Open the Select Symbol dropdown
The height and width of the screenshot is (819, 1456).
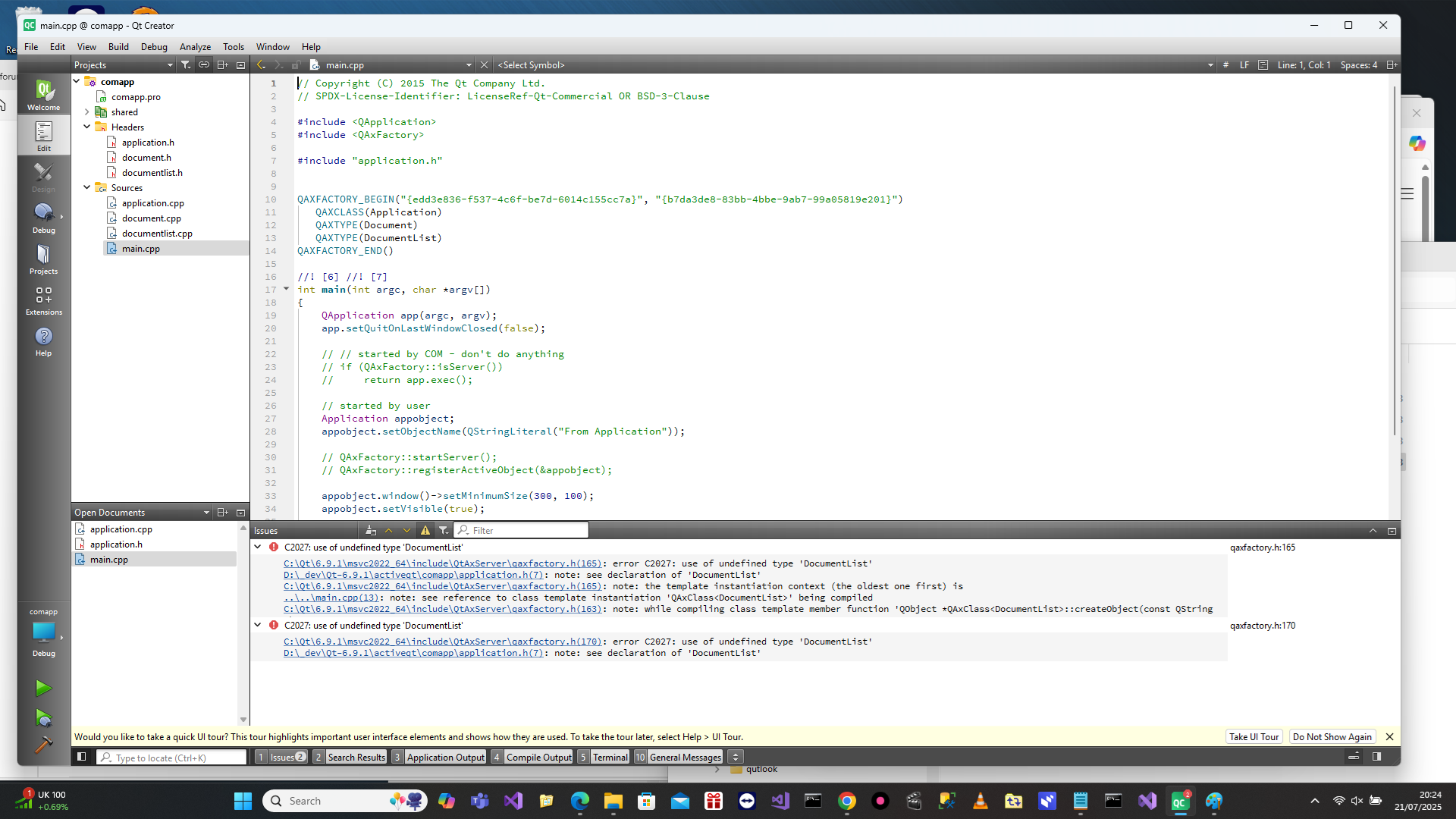(855, 65)
